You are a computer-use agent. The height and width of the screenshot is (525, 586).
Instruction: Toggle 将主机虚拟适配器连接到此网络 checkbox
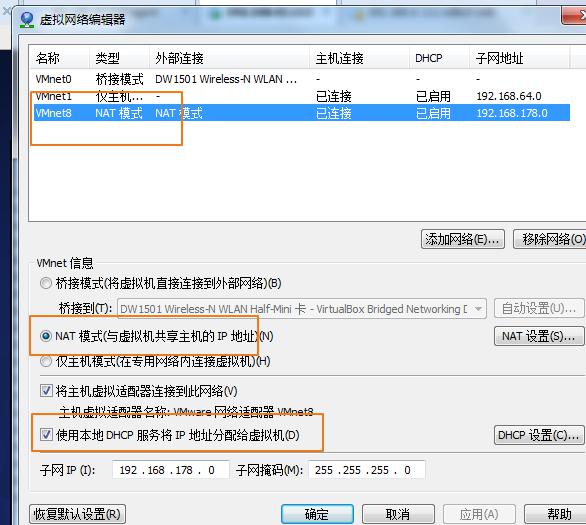click(x=46, y=391)
